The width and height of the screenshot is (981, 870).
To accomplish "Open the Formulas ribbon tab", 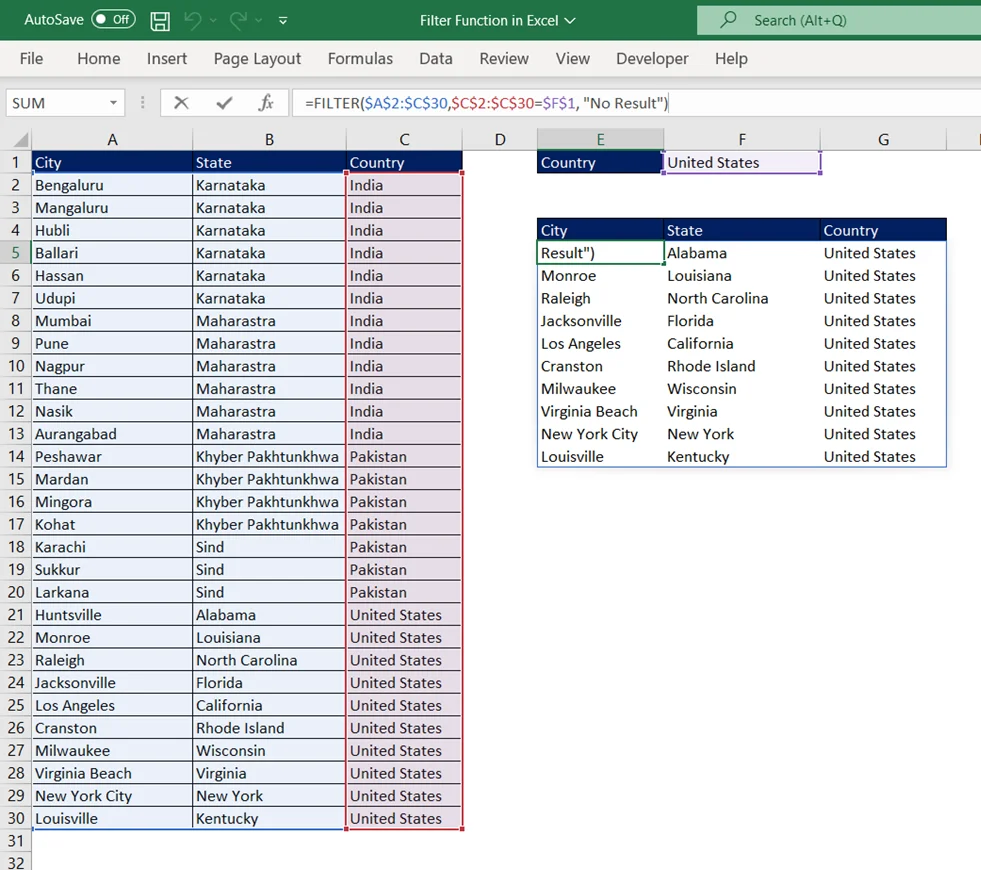I will tap(360, 59).
